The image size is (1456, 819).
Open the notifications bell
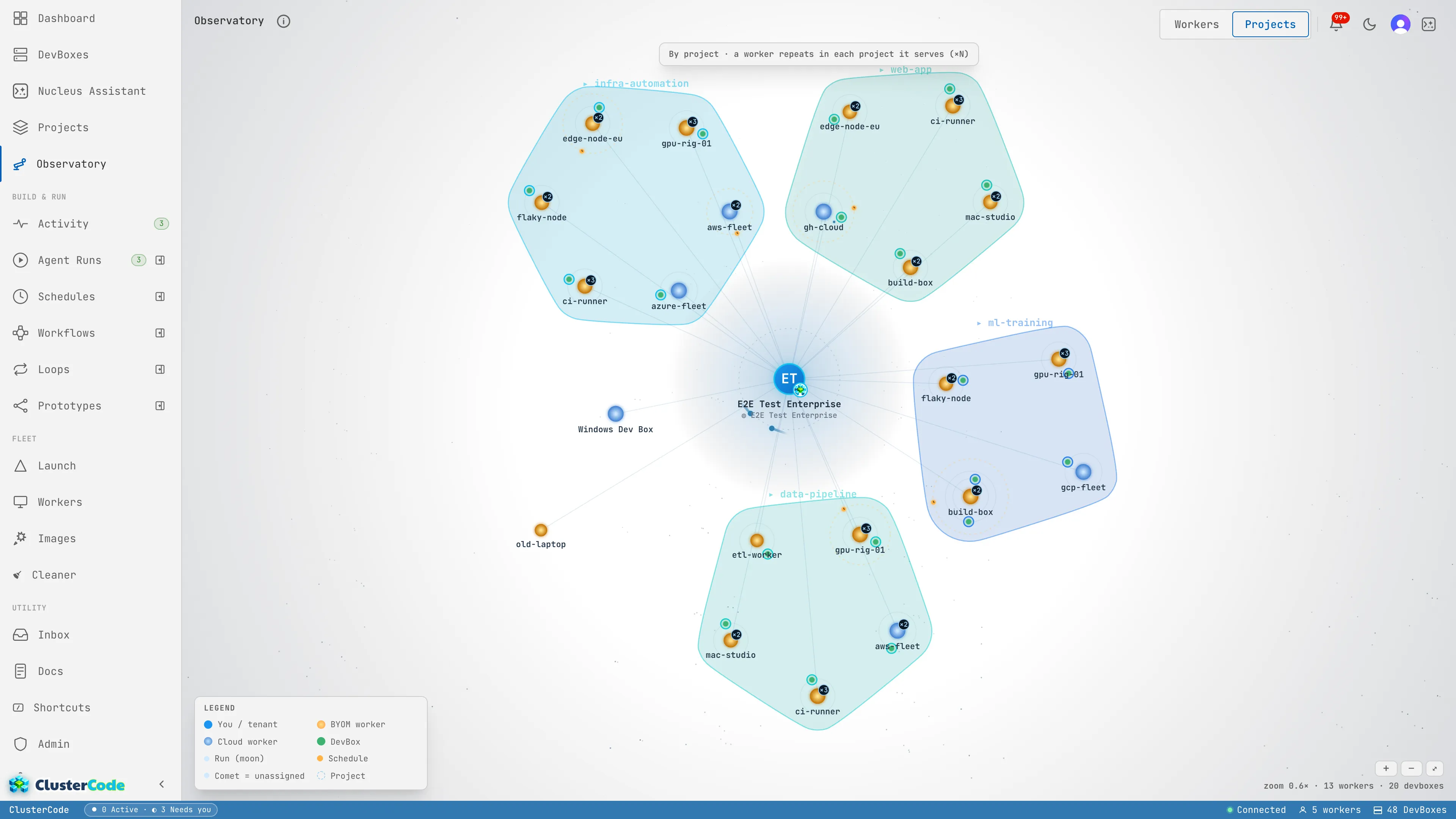point(1336,24)
